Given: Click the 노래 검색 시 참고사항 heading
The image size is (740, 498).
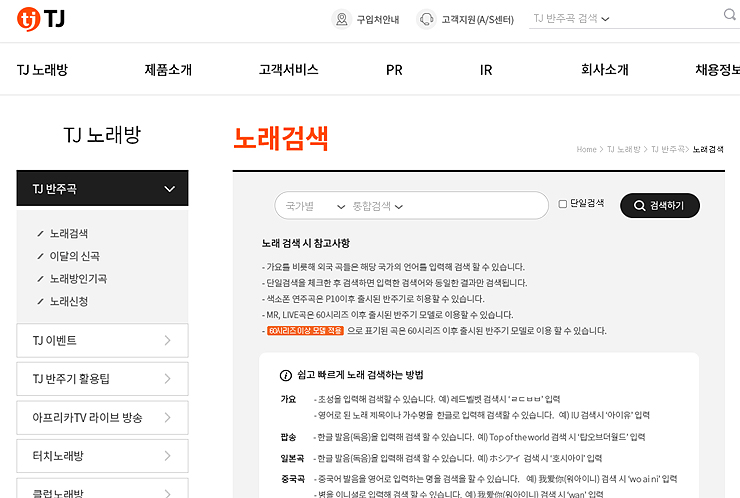Looking at the screenshot, I should pyautogui.click(x=305, y=244).
